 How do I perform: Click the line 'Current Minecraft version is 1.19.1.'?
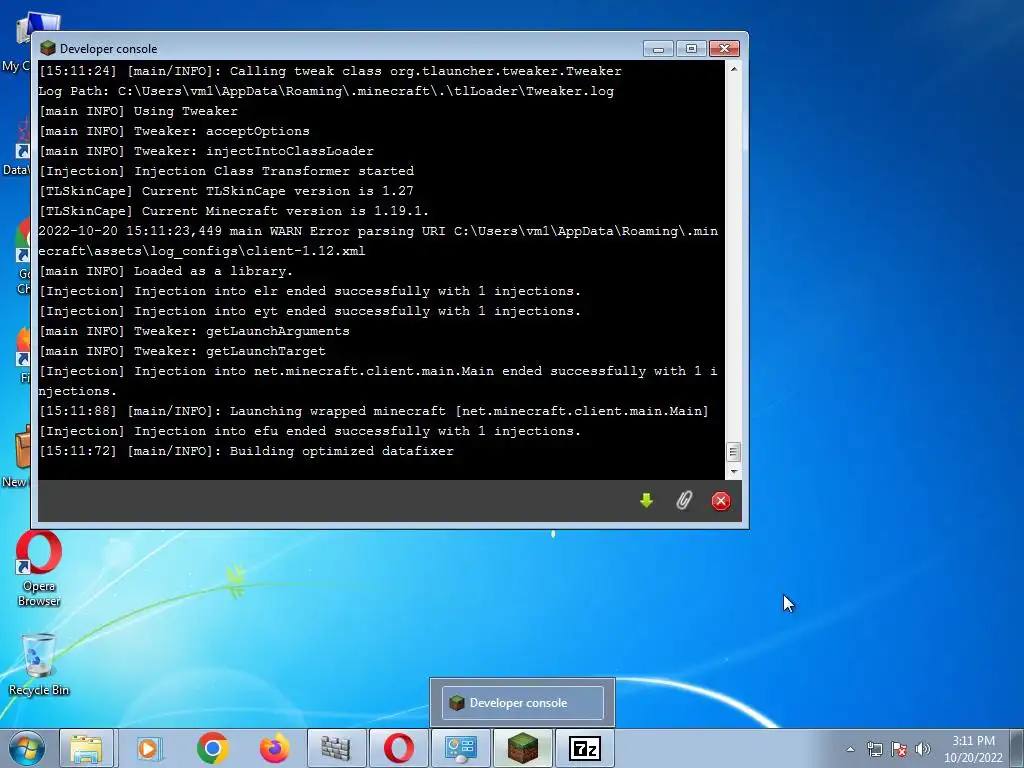click(x=234, y=211)
